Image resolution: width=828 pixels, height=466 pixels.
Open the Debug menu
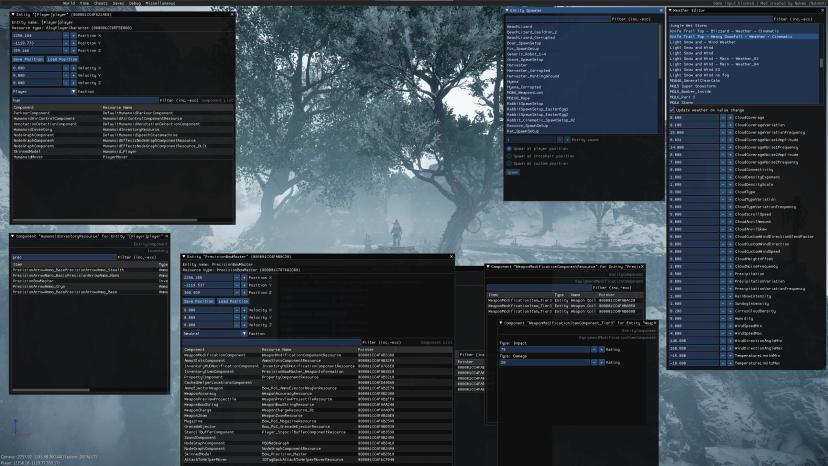pos(135,3)
